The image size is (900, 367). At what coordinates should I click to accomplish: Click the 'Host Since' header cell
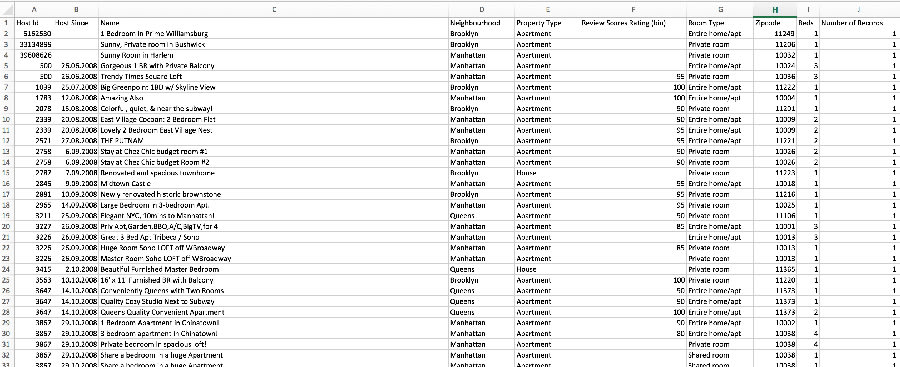click(76, 23)
